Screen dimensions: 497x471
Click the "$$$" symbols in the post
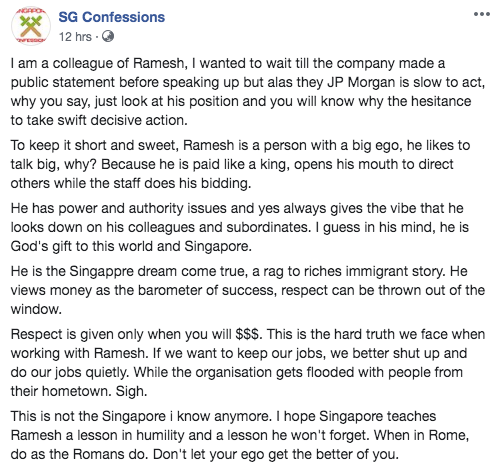tap(248, 334)
